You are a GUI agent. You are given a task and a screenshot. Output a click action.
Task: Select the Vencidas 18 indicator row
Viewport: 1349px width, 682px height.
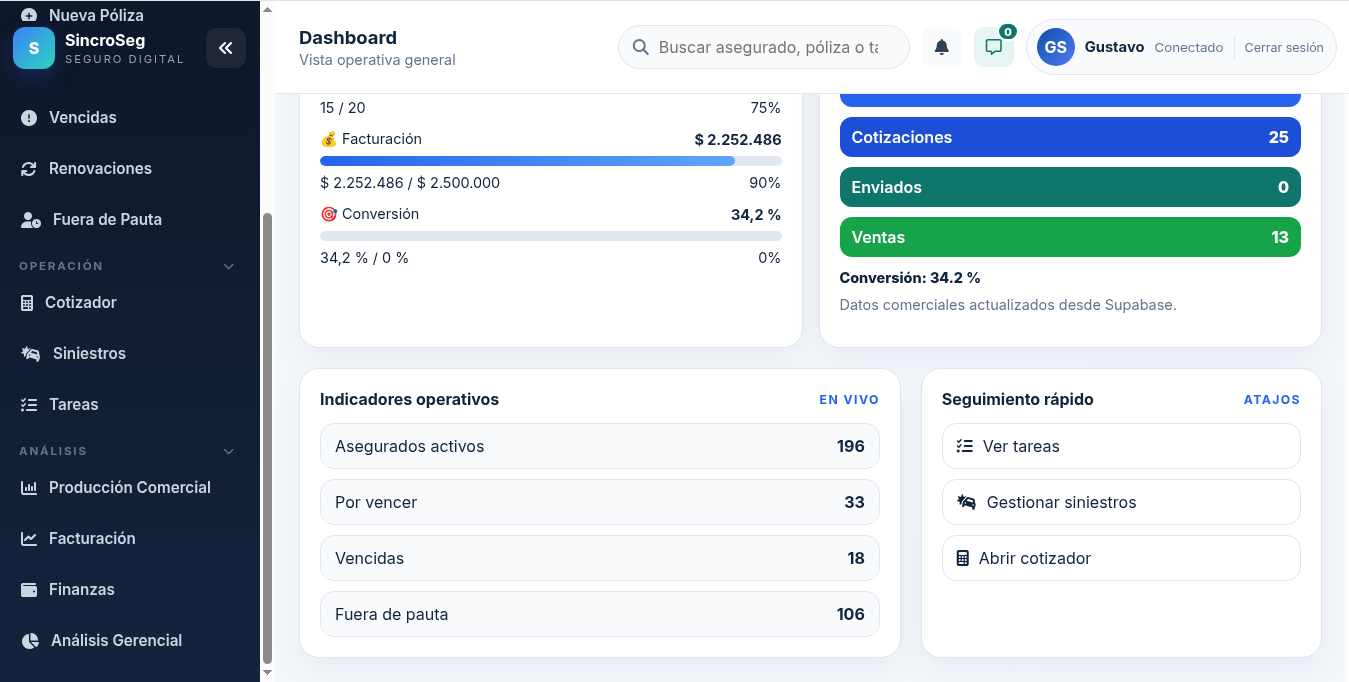(x=600, y=558)
